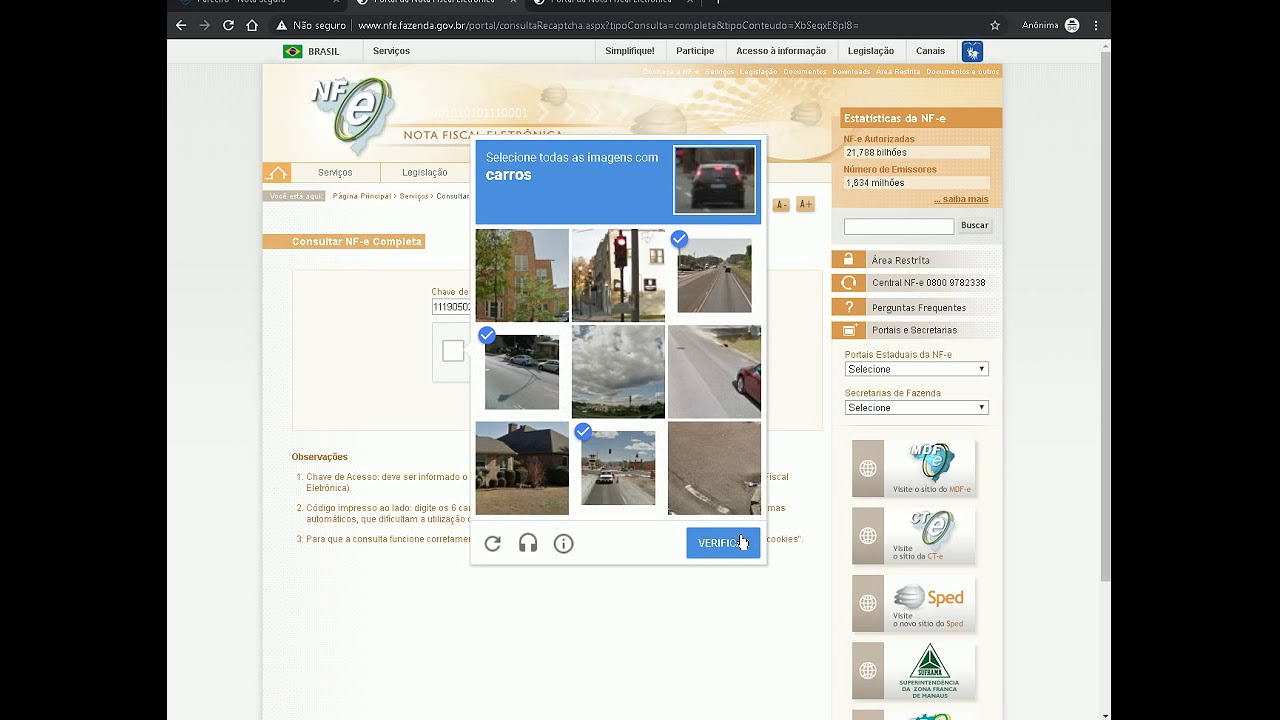Select the red traffic light captcha tile

point(618,275)
